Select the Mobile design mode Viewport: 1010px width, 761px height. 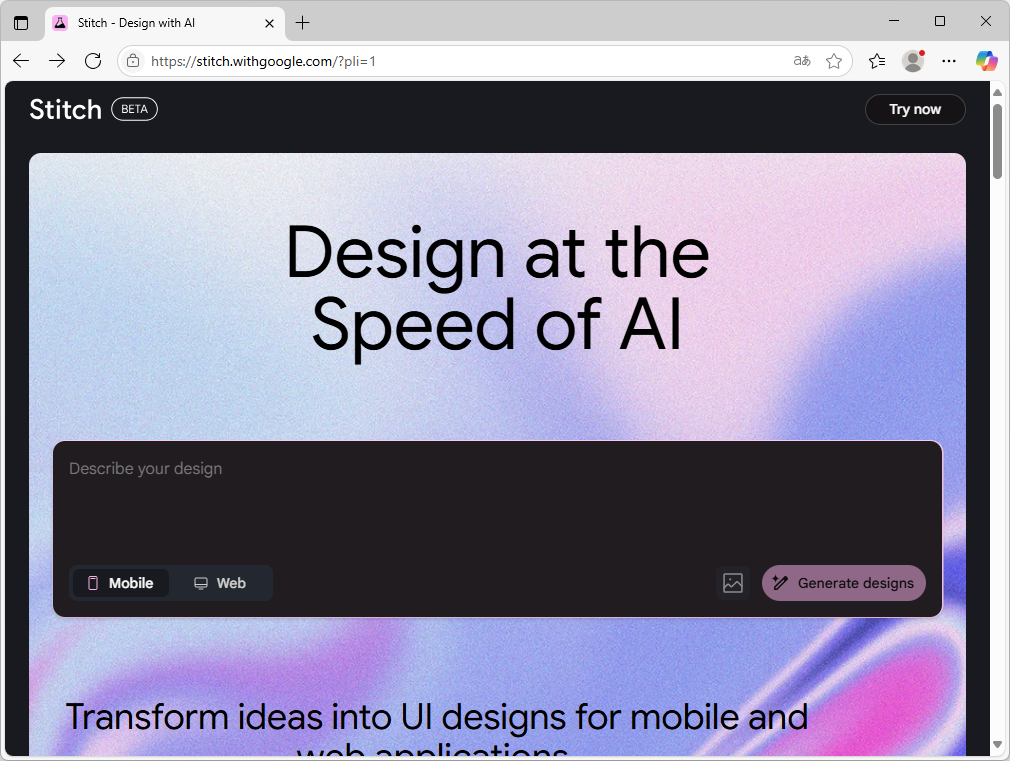120,583
